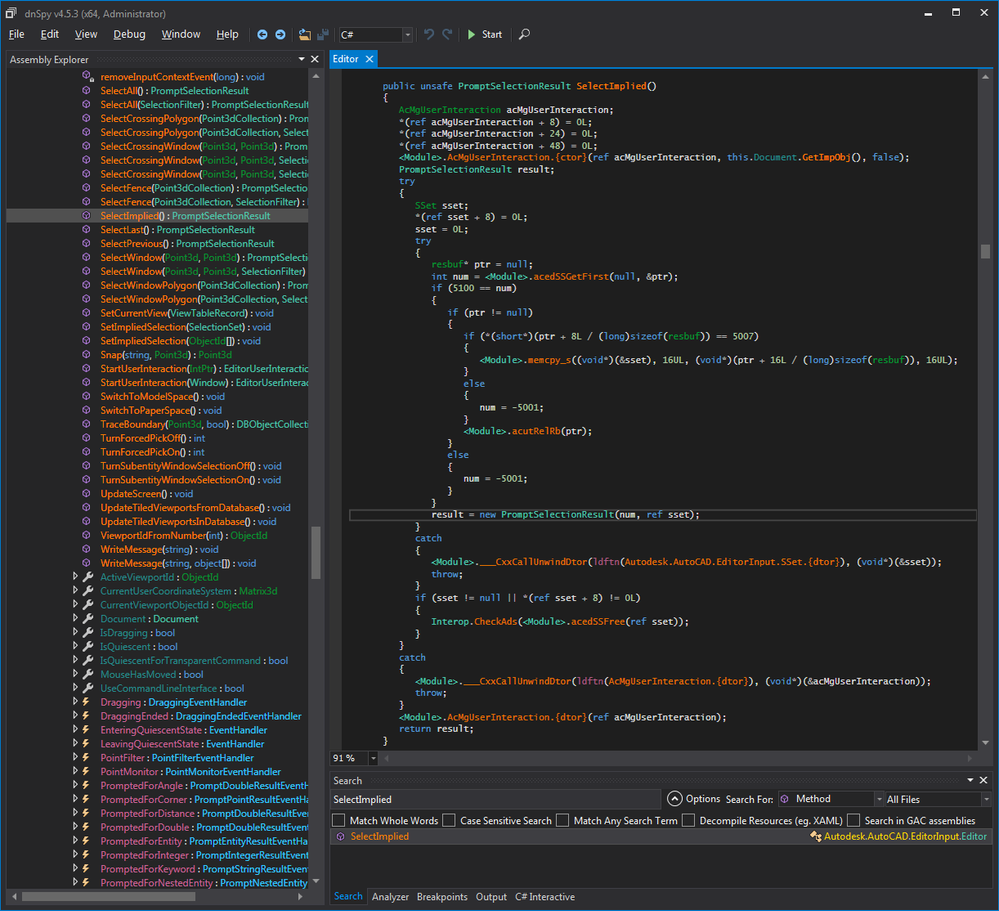The height and width of the screenshot is (911, 999).
Task: Open the File menu
Action: click(x=17, y=34)
